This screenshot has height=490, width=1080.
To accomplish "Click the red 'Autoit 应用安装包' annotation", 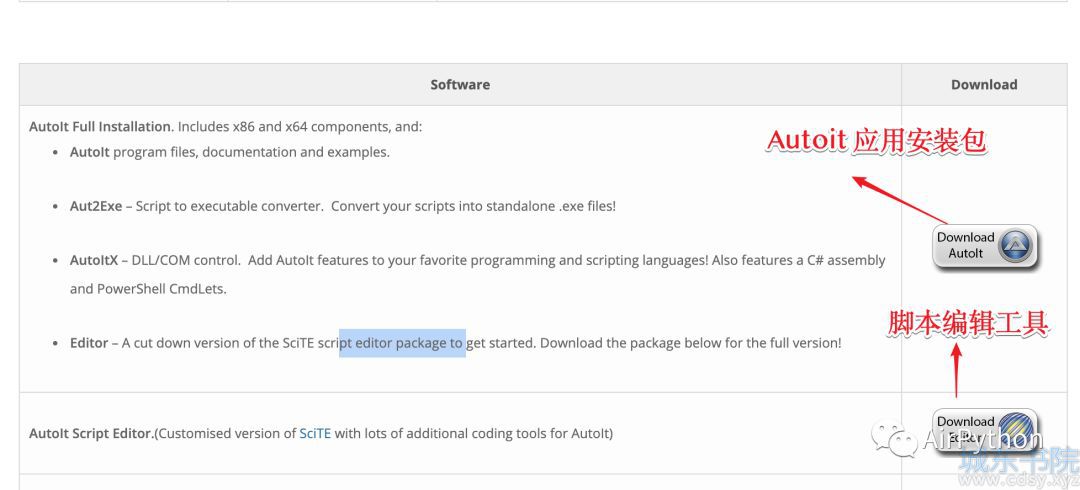I will 878,141.
